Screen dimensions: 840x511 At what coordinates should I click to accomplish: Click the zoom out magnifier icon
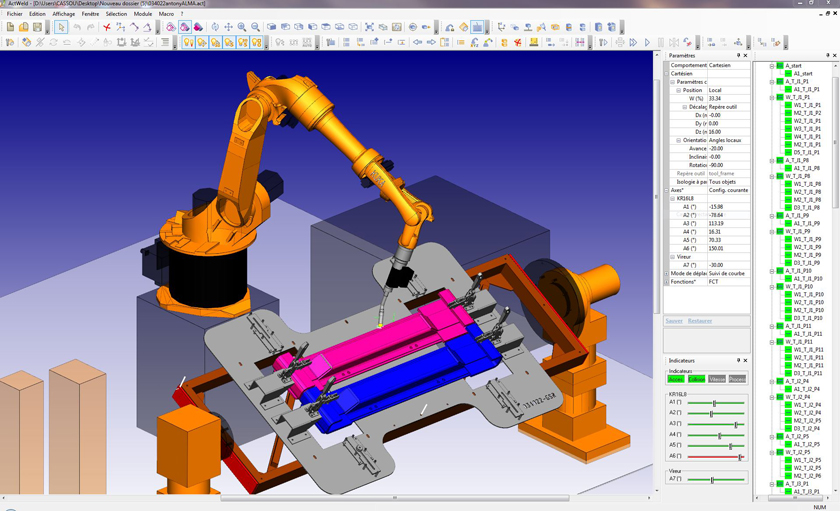coord(256,27)
